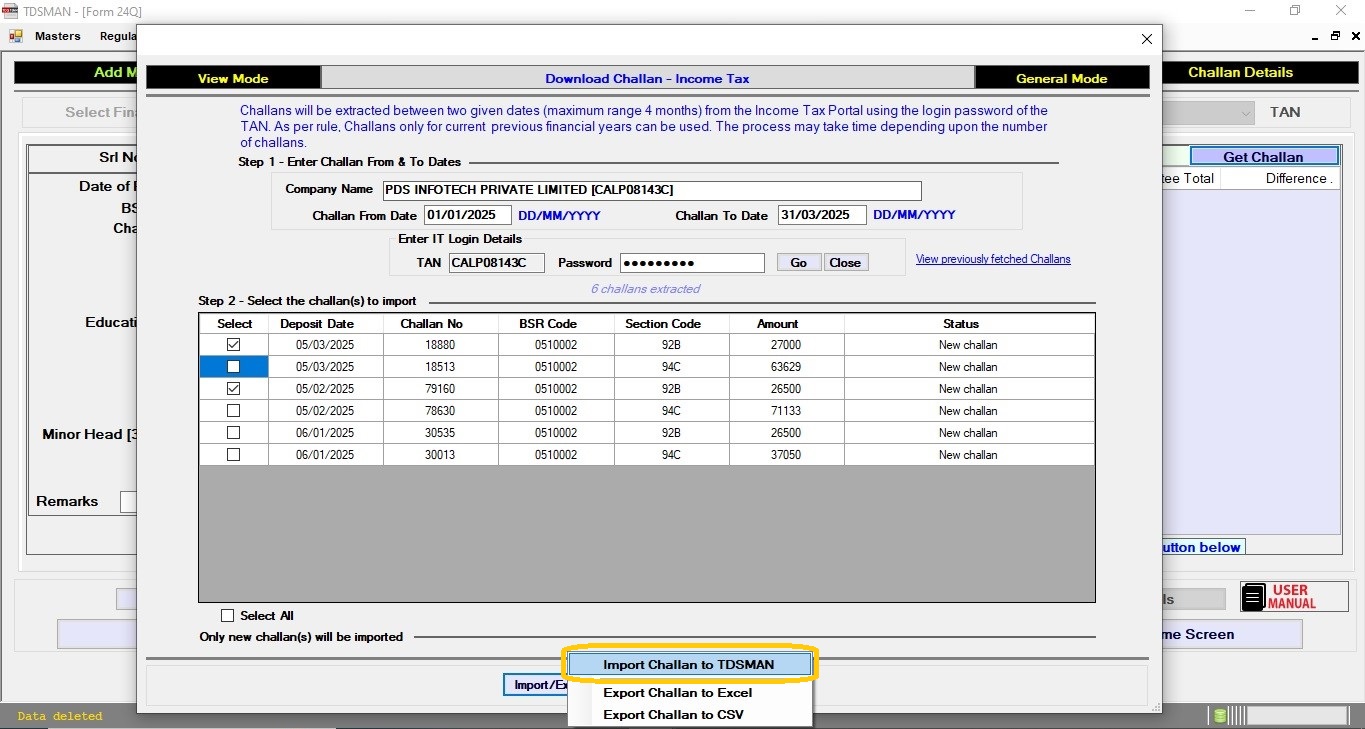Open the Masters menu
This screenshot has height=729, width=1365.
pos(57,36)
